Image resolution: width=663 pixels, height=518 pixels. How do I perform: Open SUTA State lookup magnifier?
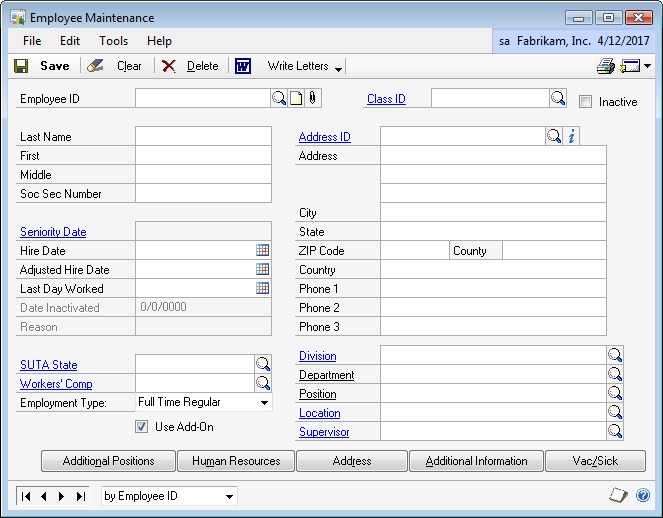coord(263,364)
